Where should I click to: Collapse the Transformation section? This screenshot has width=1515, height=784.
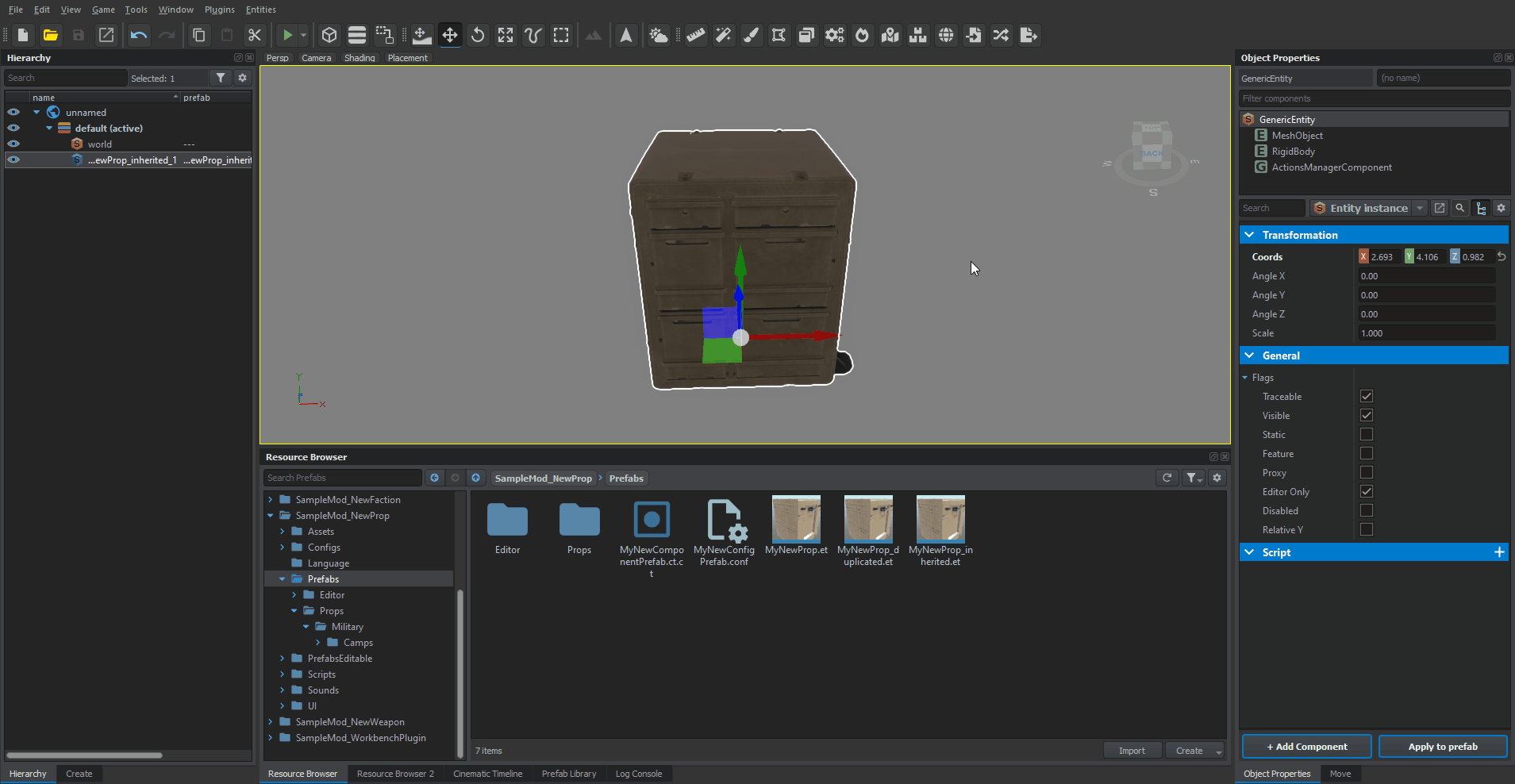(x=1250, y=235)
